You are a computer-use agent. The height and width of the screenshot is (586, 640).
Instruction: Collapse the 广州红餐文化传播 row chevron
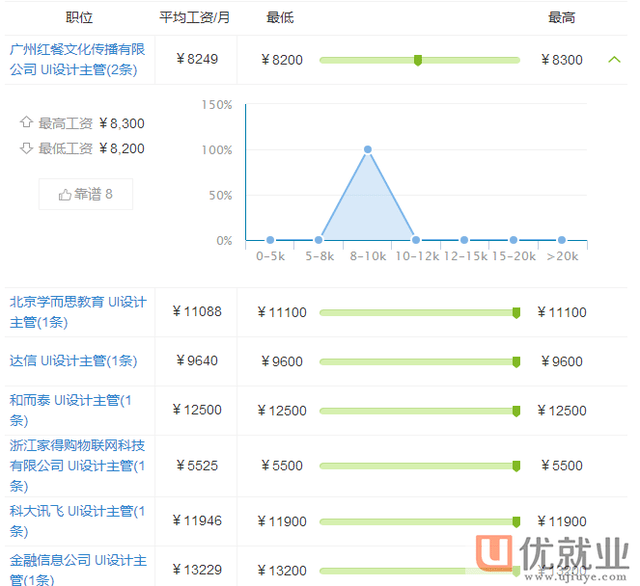point(614,60)
